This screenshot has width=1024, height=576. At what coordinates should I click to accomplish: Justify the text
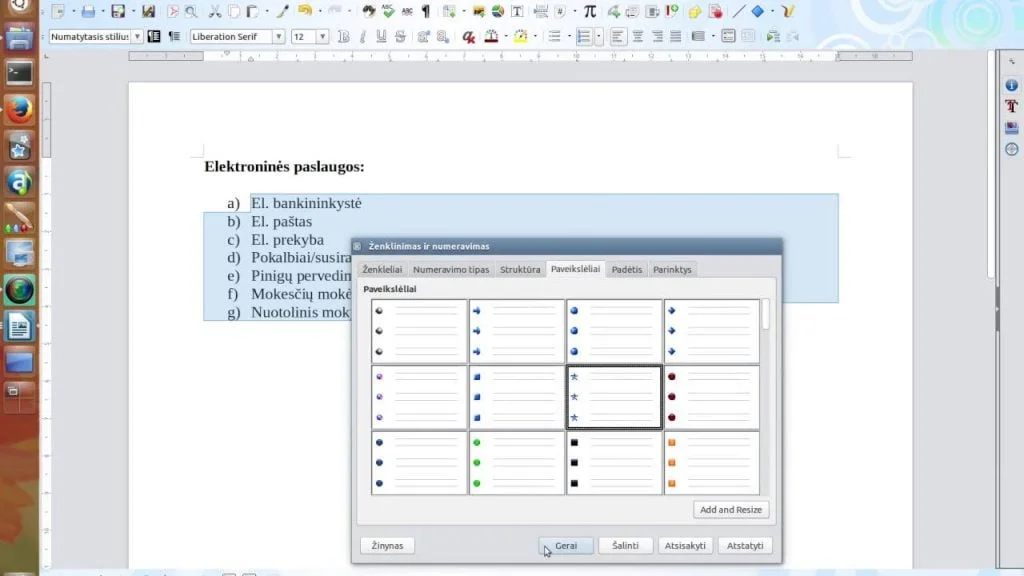coord(675,37)
